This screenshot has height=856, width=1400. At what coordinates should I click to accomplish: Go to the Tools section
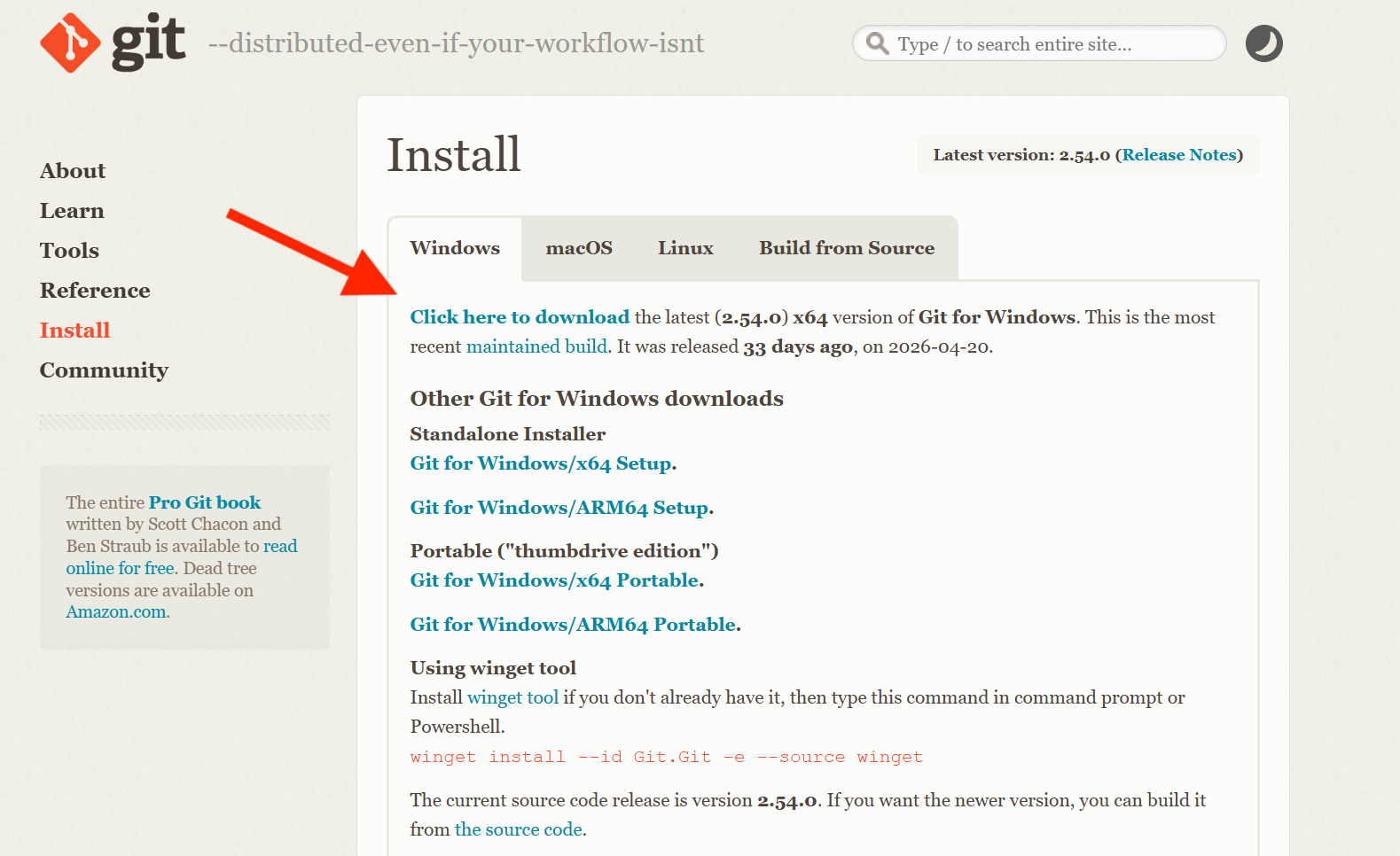pyautogui.click(x=69, y=251)
